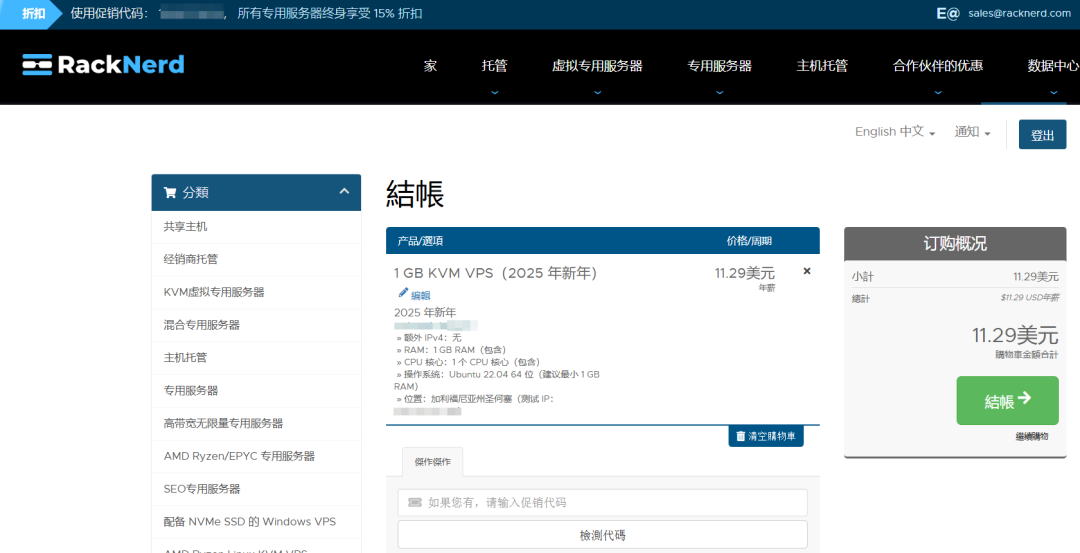Click the 继续購物 link
This screenshot has height=553, width=1080.
[1031, 437]
